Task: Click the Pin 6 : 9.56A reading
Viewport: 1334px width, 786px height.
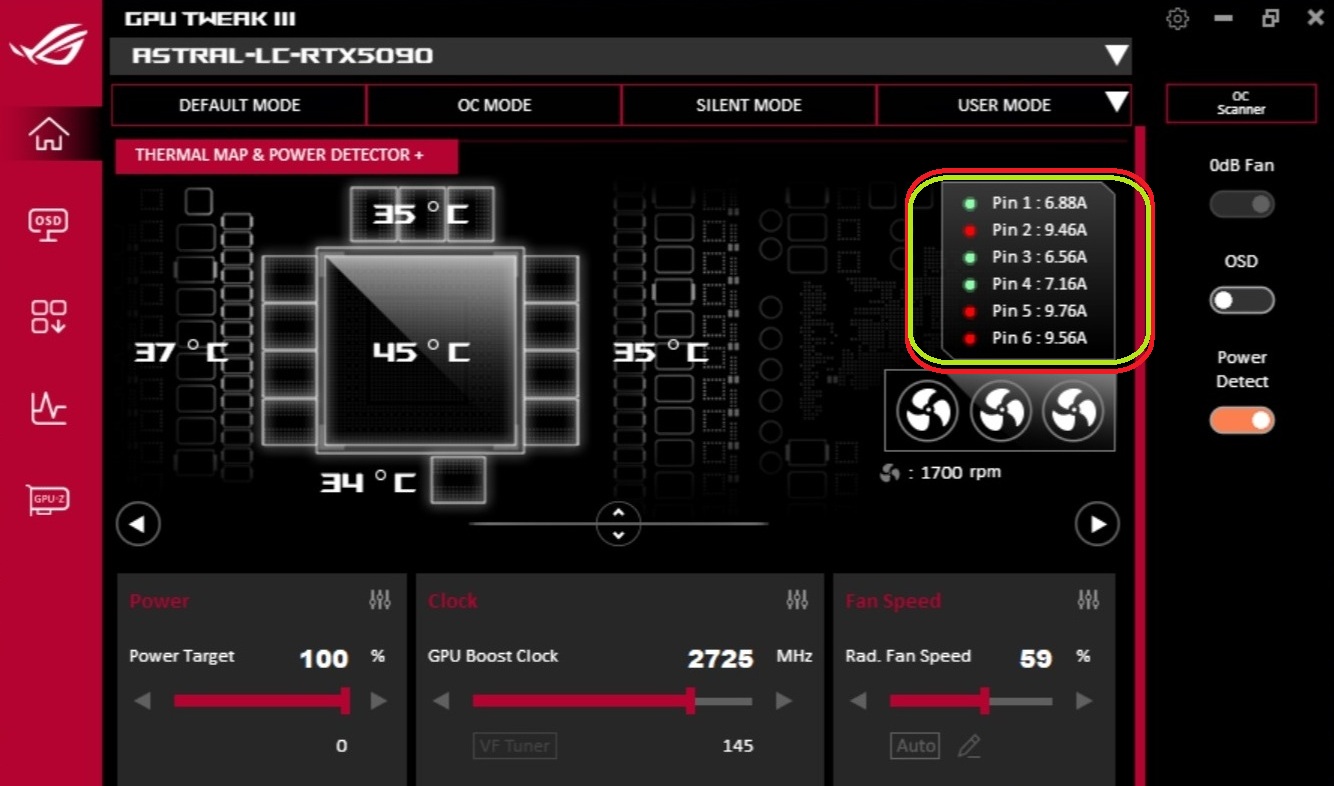Action: pos(1039,338)
